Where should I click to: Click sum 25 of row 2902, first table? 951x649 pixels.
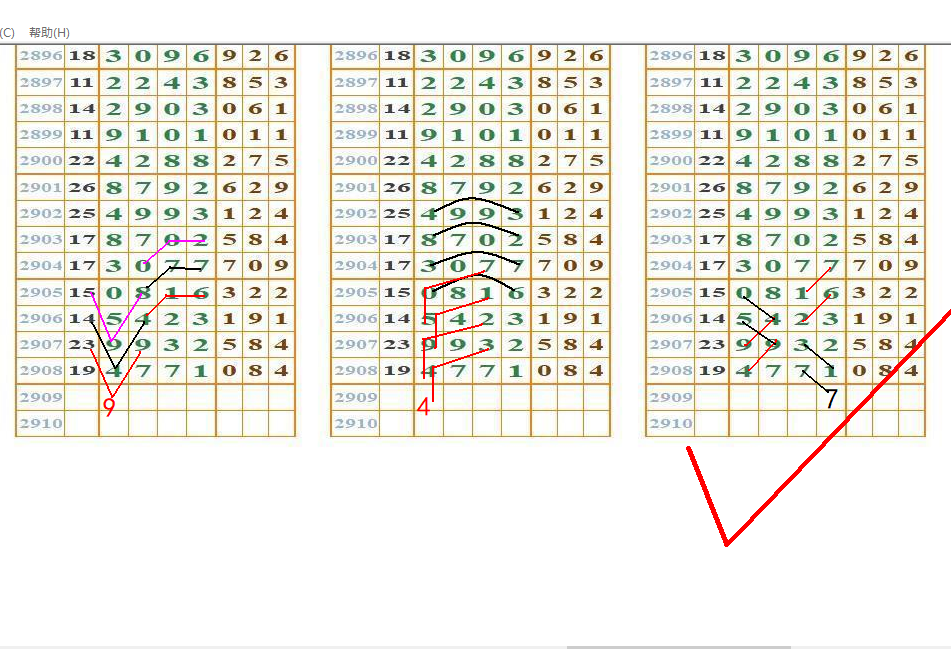[x=82, y=214]
